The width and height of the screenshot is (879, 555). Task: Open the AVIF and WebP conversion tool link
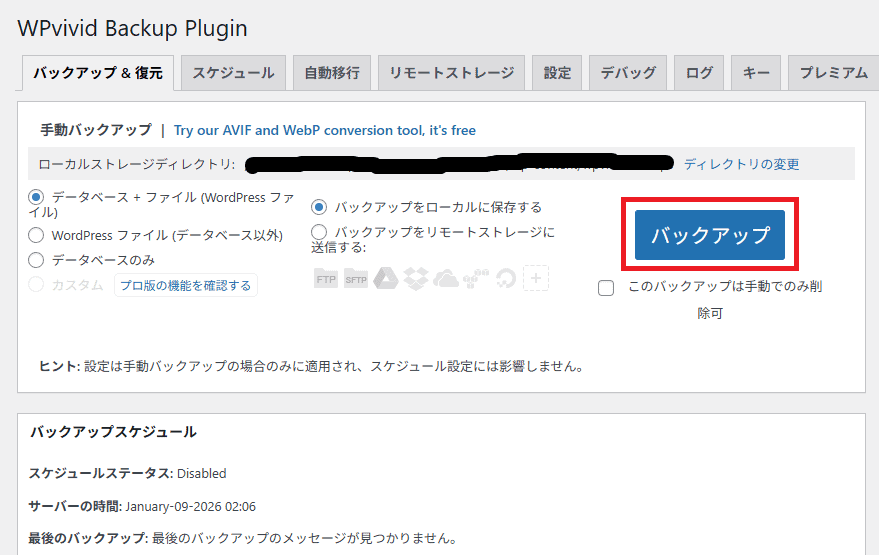click(x=325, y=130)
